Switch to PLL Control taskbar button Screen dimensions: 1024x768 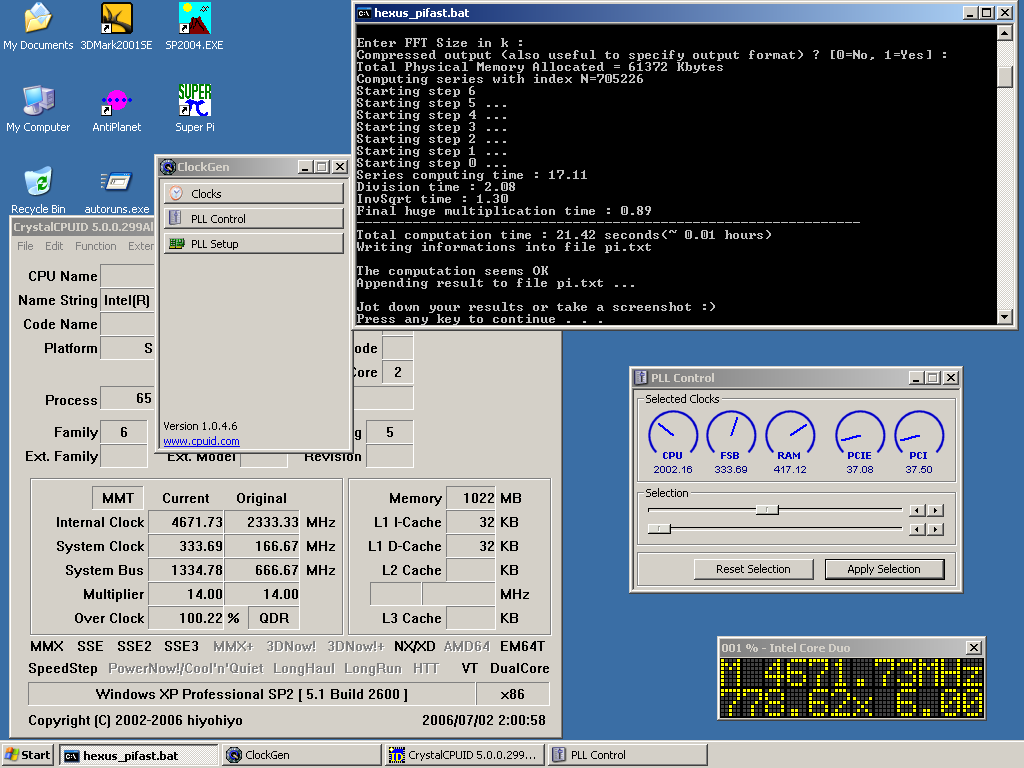click(628, 756)
